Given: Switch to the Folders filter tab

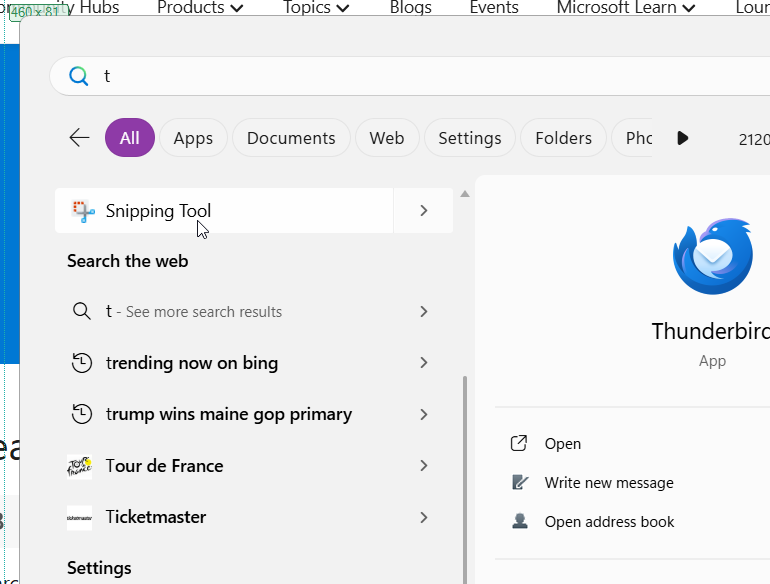Looking at the screenshot, I should [563, 138].
